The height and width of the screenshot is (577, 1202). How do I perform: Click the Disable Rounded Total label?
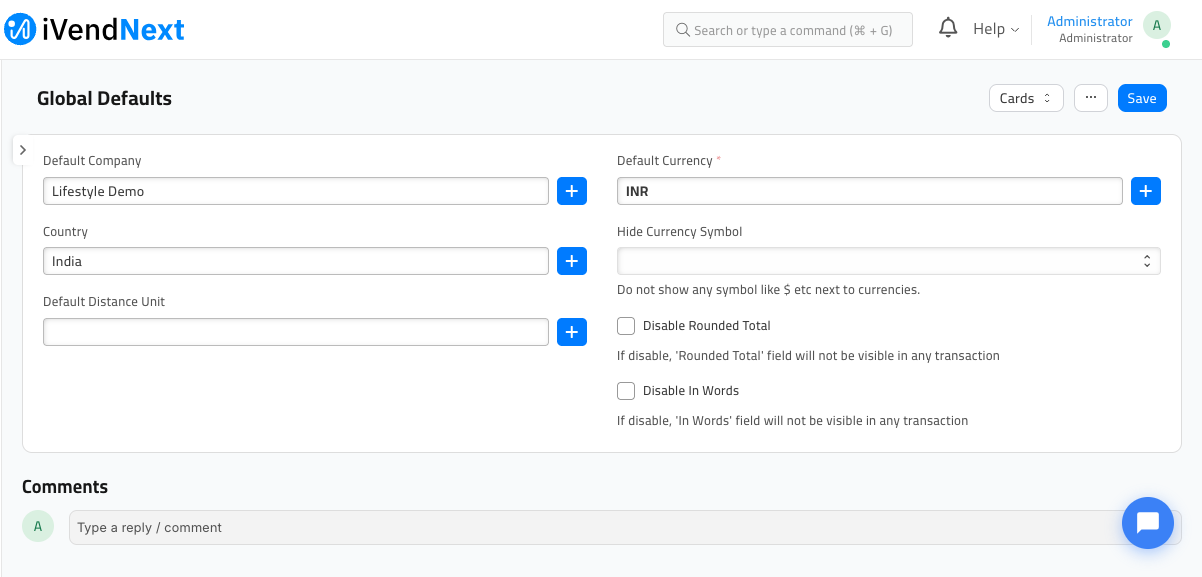click(707, 326)
